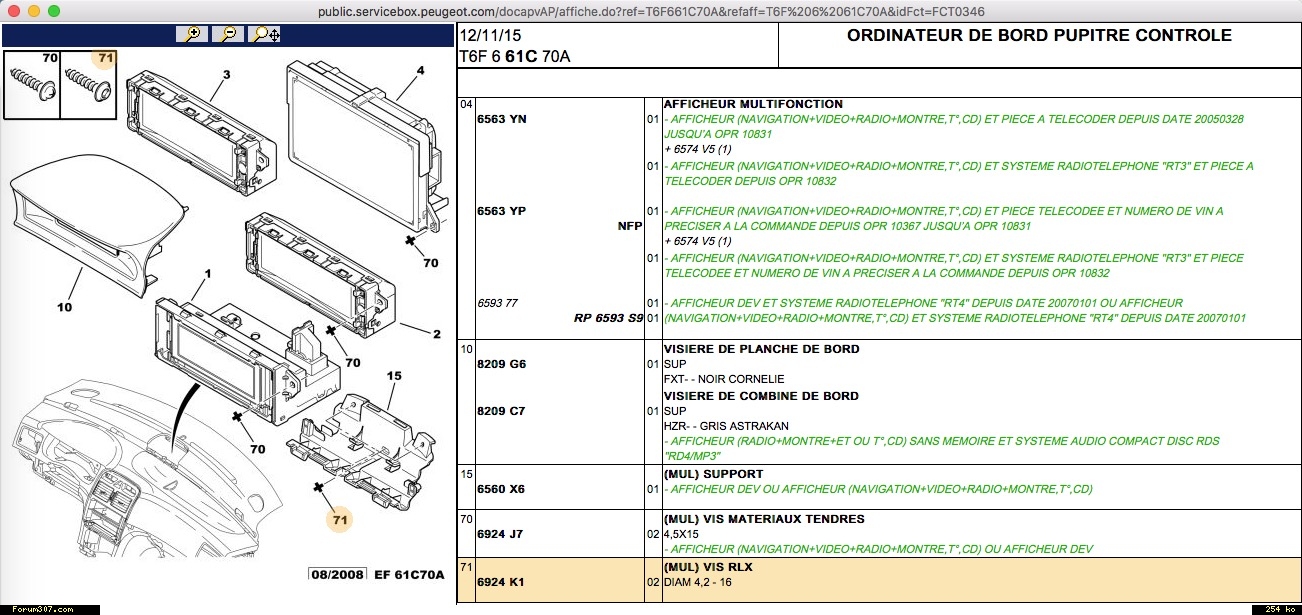The width and height of the screenshot is (1302, 615).
Task: Click highlighted callout 71 below the bracket
Action: [x=341, y=519]
